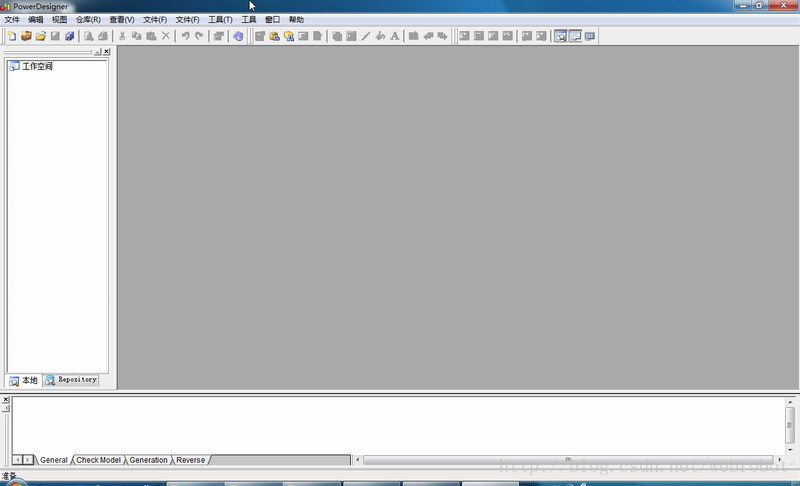Select the Check Model output tab

[x=98, y=460]
